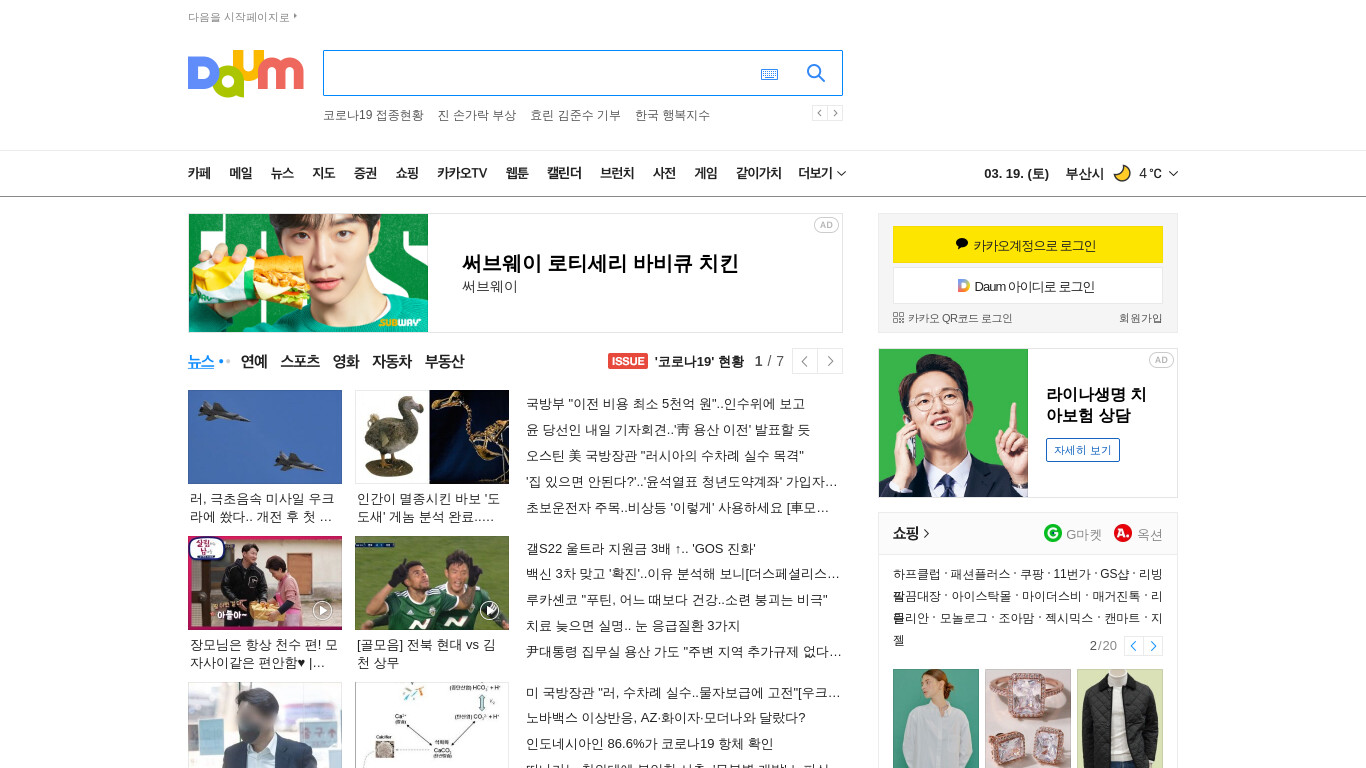Open the 카페 menu
This screenshot has width=1366, height=768.
coord(199,173)
